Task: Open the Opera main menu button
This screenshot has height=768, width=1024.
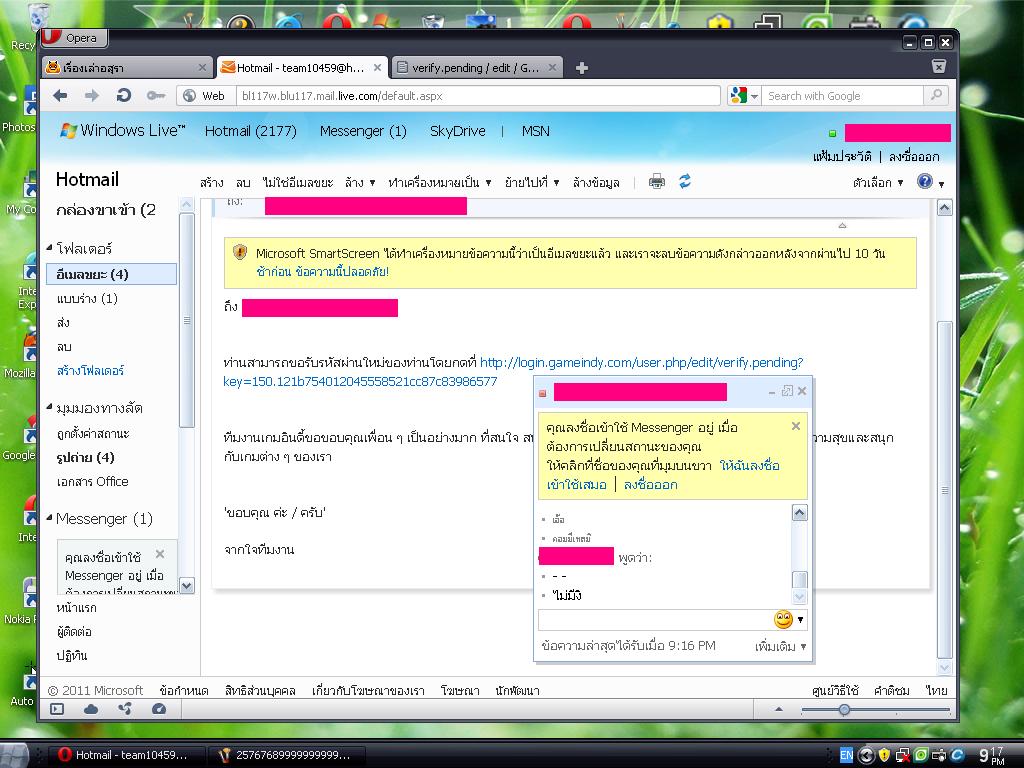Action: 74,38
